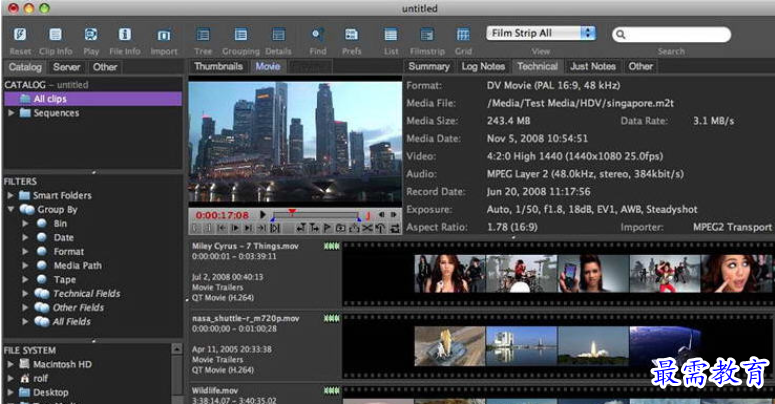The width and height of the screenshot is (775, 404).
Task: Select the Wildlife.mov clip
Action: [x=214, y=391]
